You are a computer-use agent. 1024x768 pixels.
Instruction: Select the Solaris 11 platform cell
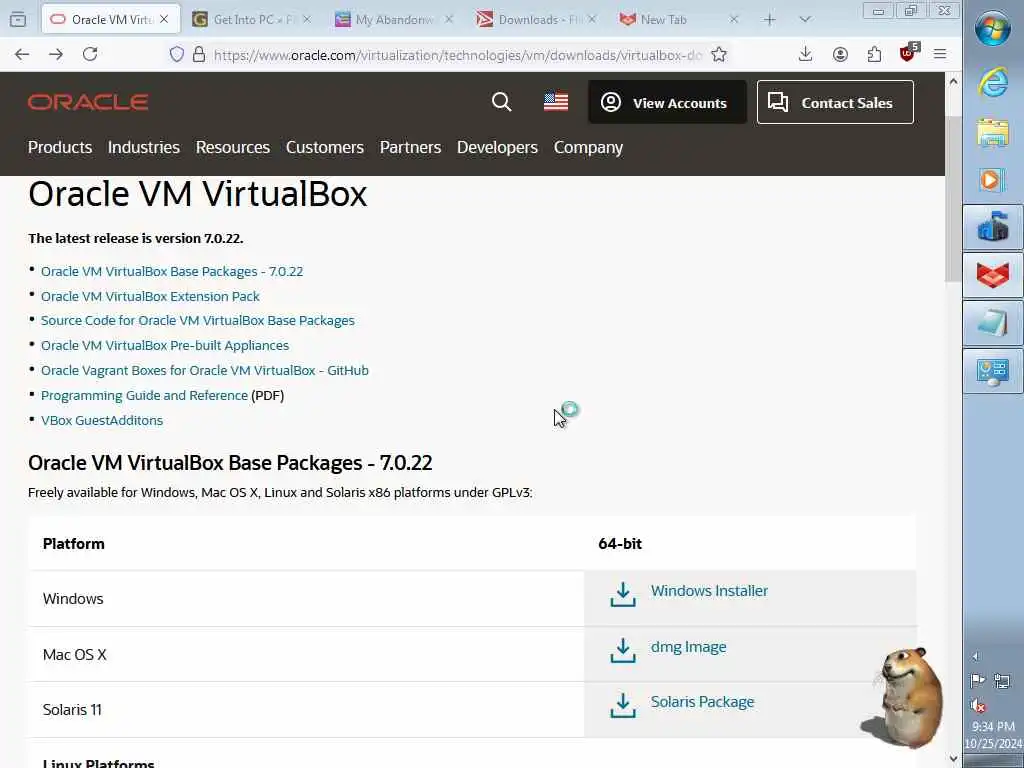coord(306,710)
